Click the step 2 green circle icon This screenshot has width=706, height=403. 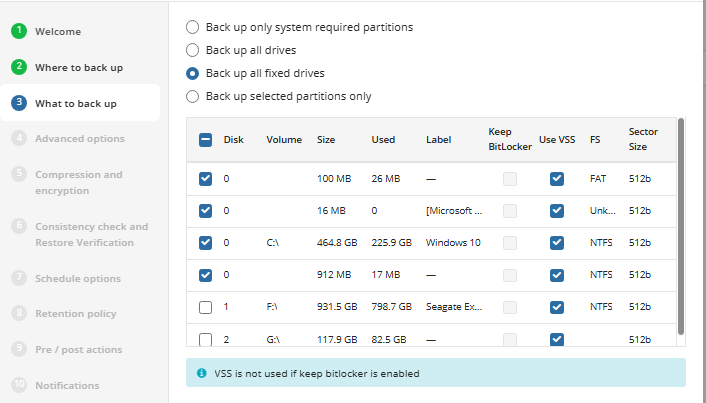pyautogui.click(x=19, y=67)
